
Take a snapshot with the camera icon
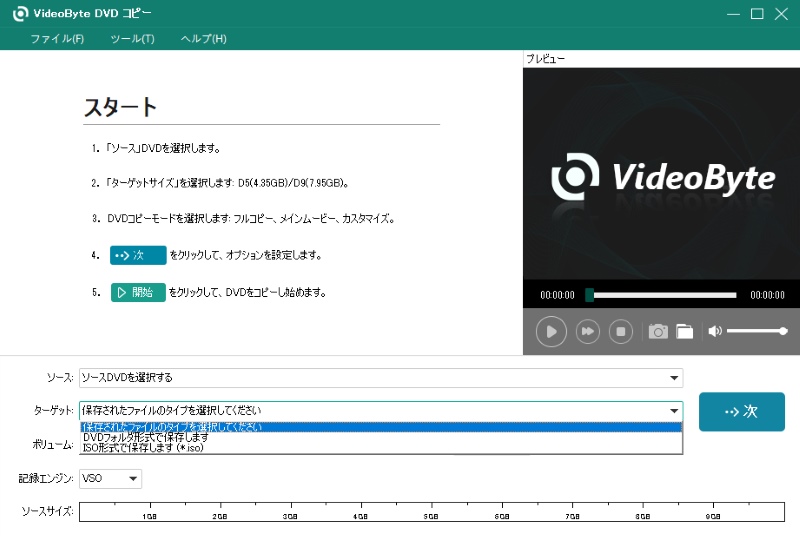pos(658,332)
